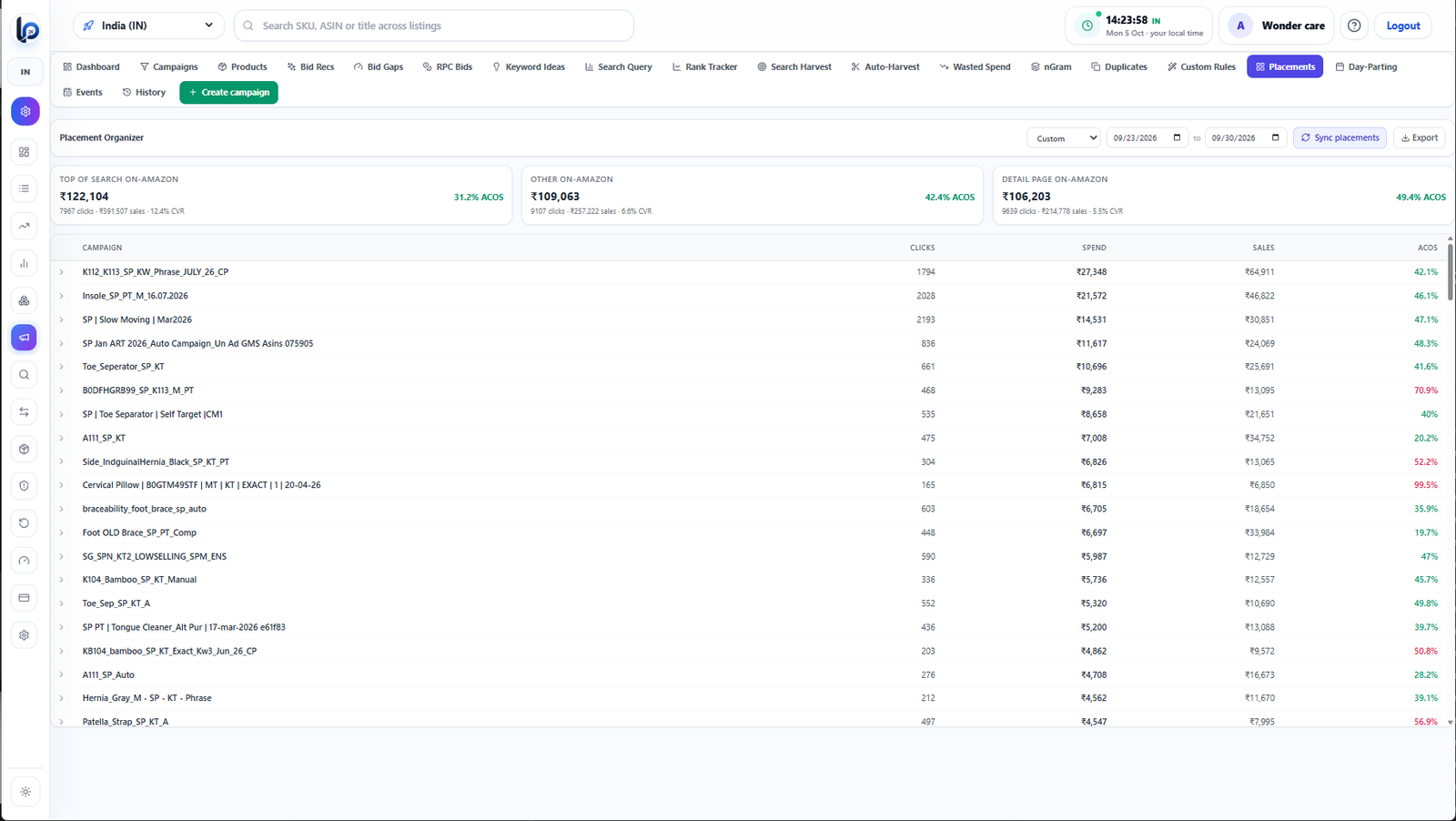This screenshot has width=1456, height=821.
Task: Open the Custom date range dropdown
Action: pyautogui.click(x=1063, y=138)
